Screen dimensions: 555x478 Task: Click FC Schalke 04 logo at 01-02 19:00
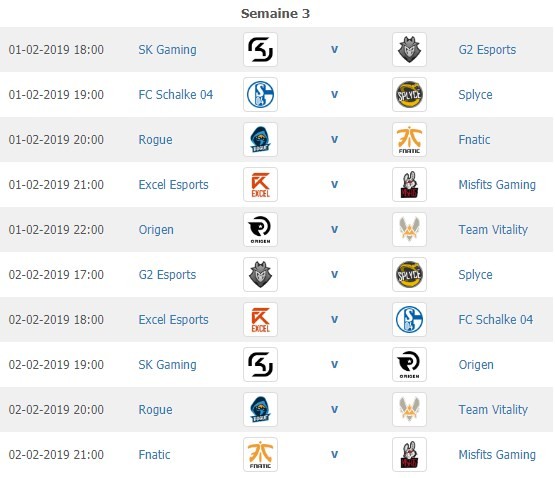261,95
